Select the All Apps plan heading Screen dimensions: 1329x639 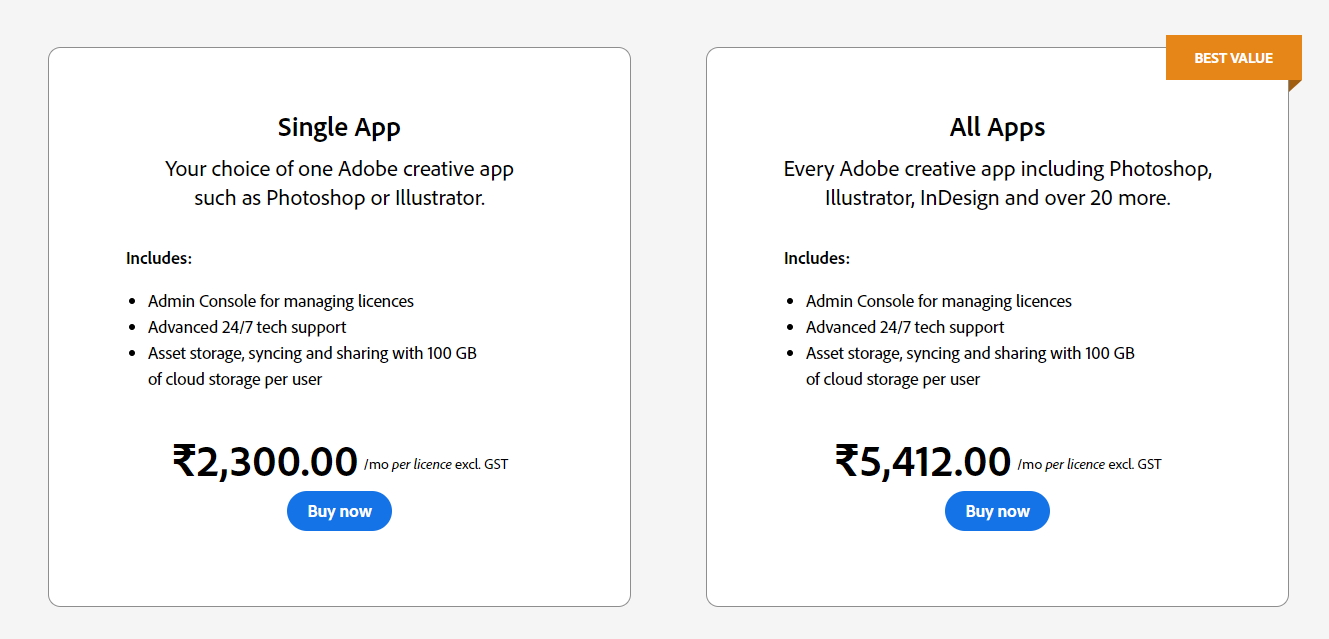[997, 127]
